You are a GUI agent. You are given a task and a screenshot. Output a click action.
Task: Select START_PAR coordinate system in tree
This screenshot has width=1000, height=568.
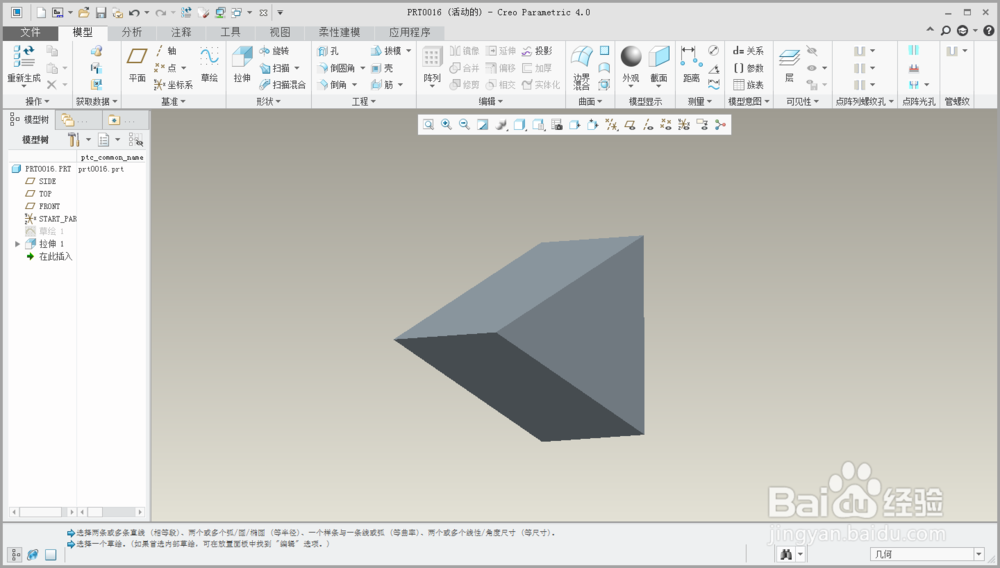tap(50, 219)
